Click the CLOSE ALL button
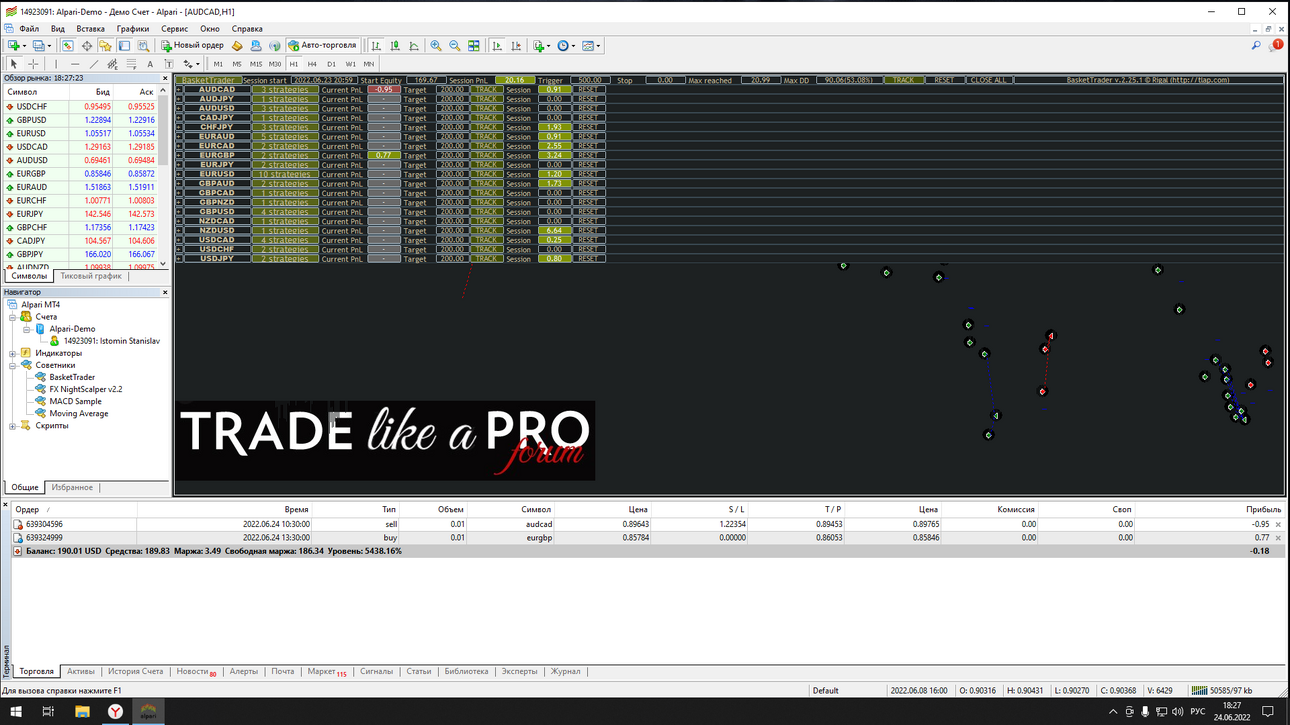The height and width of the screenshot is (725, 1290). tap(988, 80)
